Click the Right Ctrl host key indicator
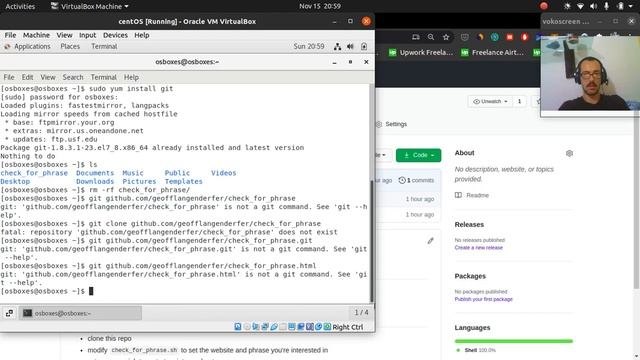The height and width of the screenshot is (360, 640). point(347,327)
